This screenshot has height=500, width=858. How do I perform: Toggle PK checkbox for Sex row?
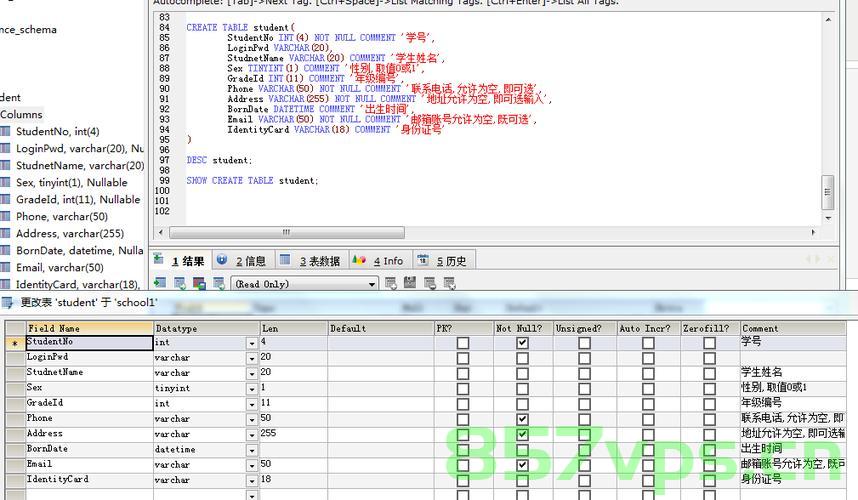tap(463, 389)
